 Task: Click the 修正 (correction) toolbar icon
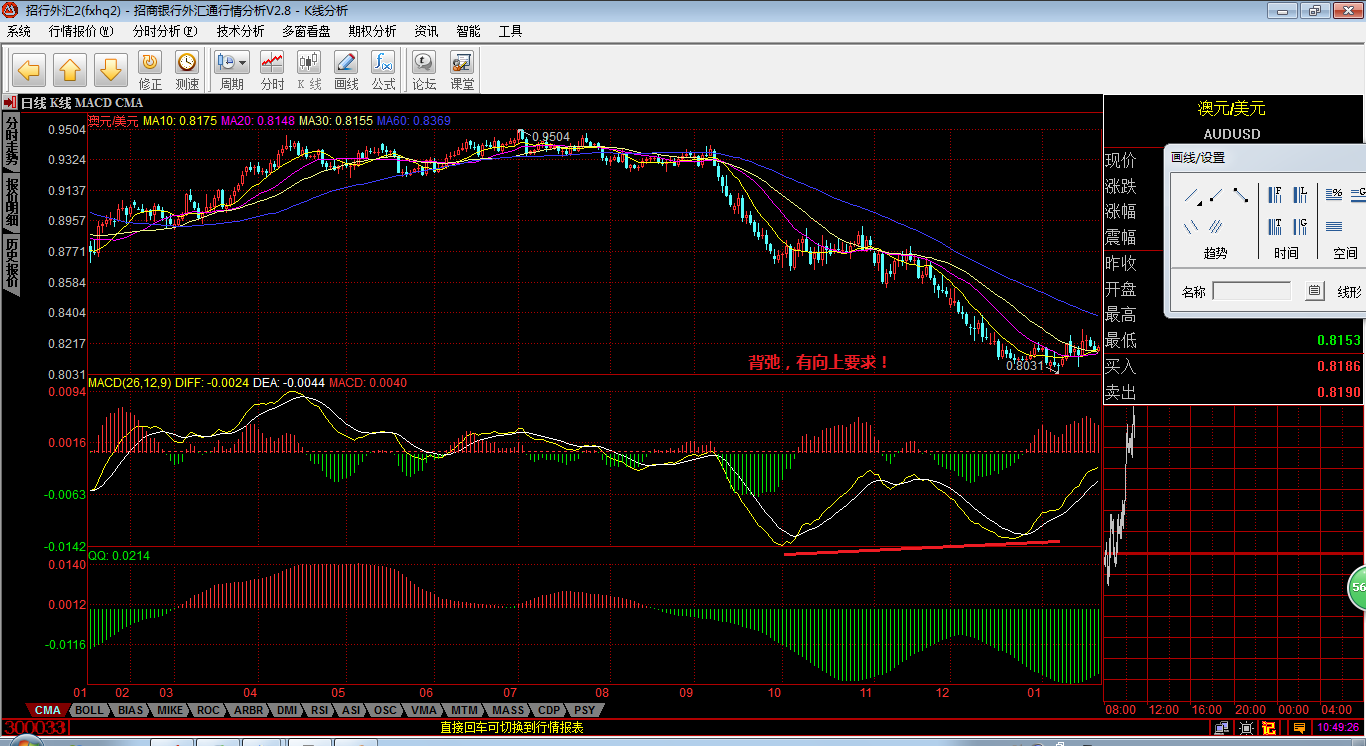click(x=150, y=70)
